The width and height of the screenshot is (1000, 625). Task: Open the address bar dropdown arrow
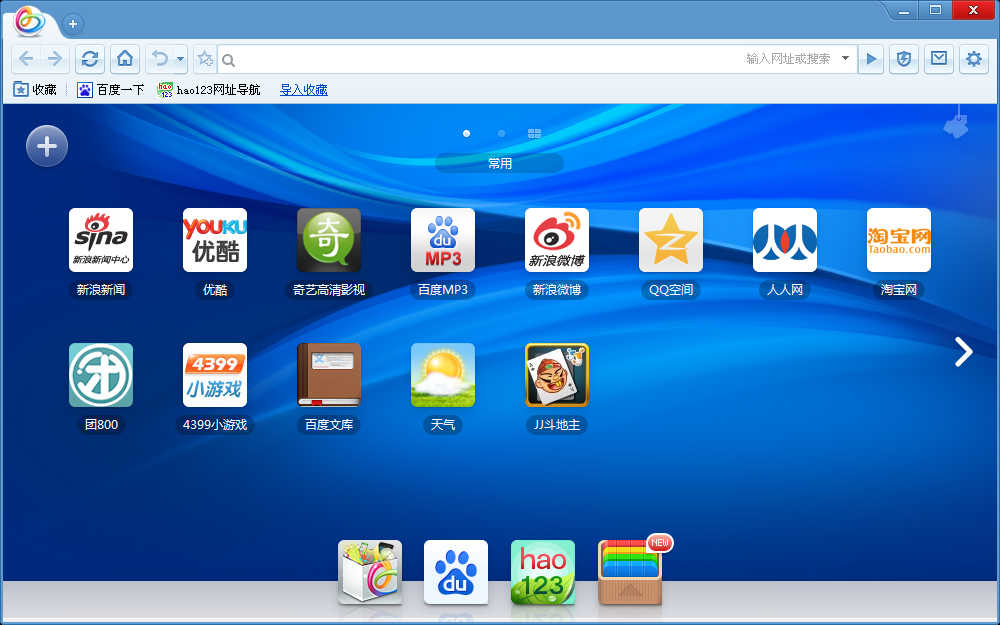click(x=845, y=59)
